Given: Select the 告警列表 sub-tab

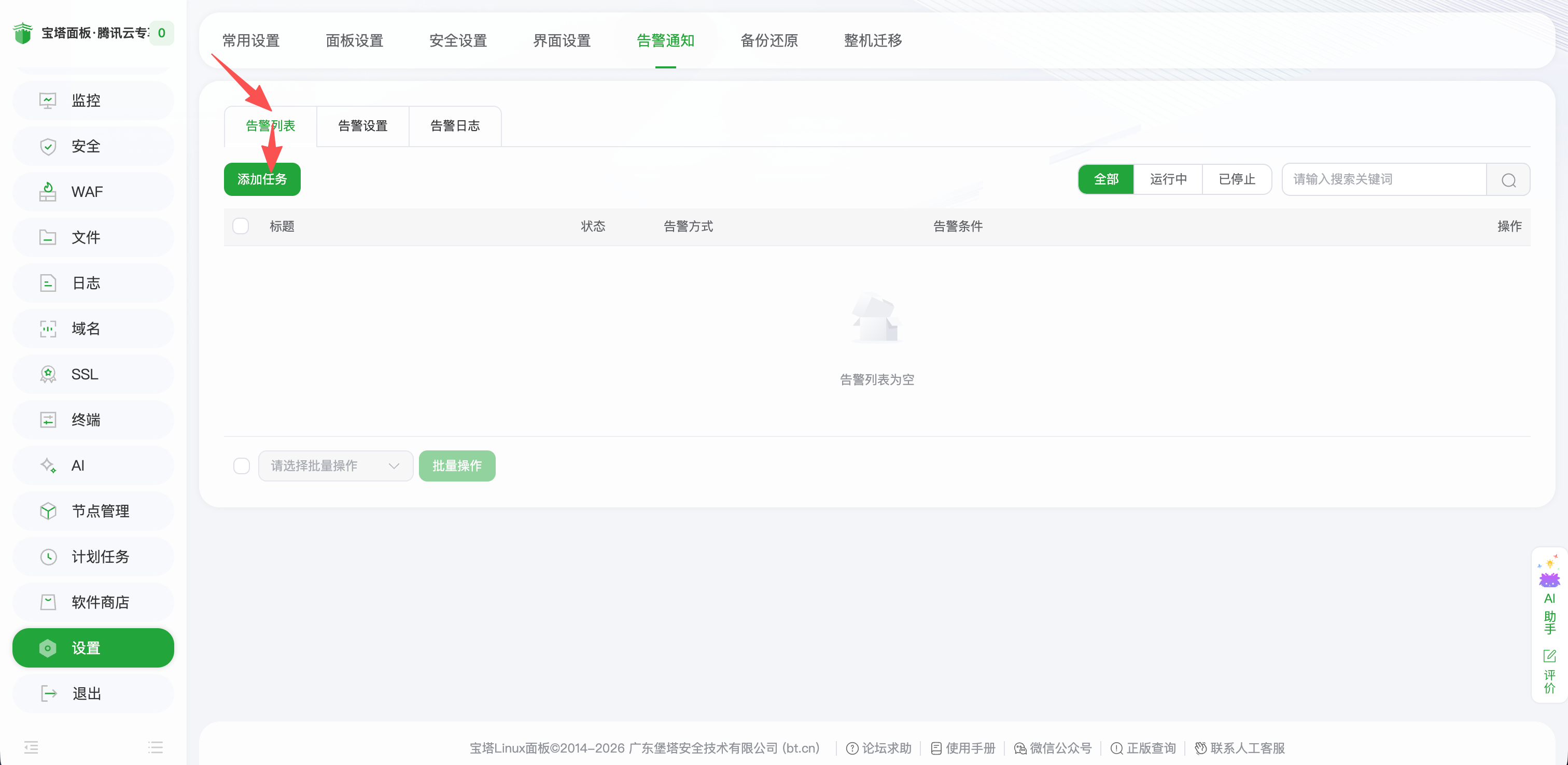Looking at the screenshot, I should 270,126.
